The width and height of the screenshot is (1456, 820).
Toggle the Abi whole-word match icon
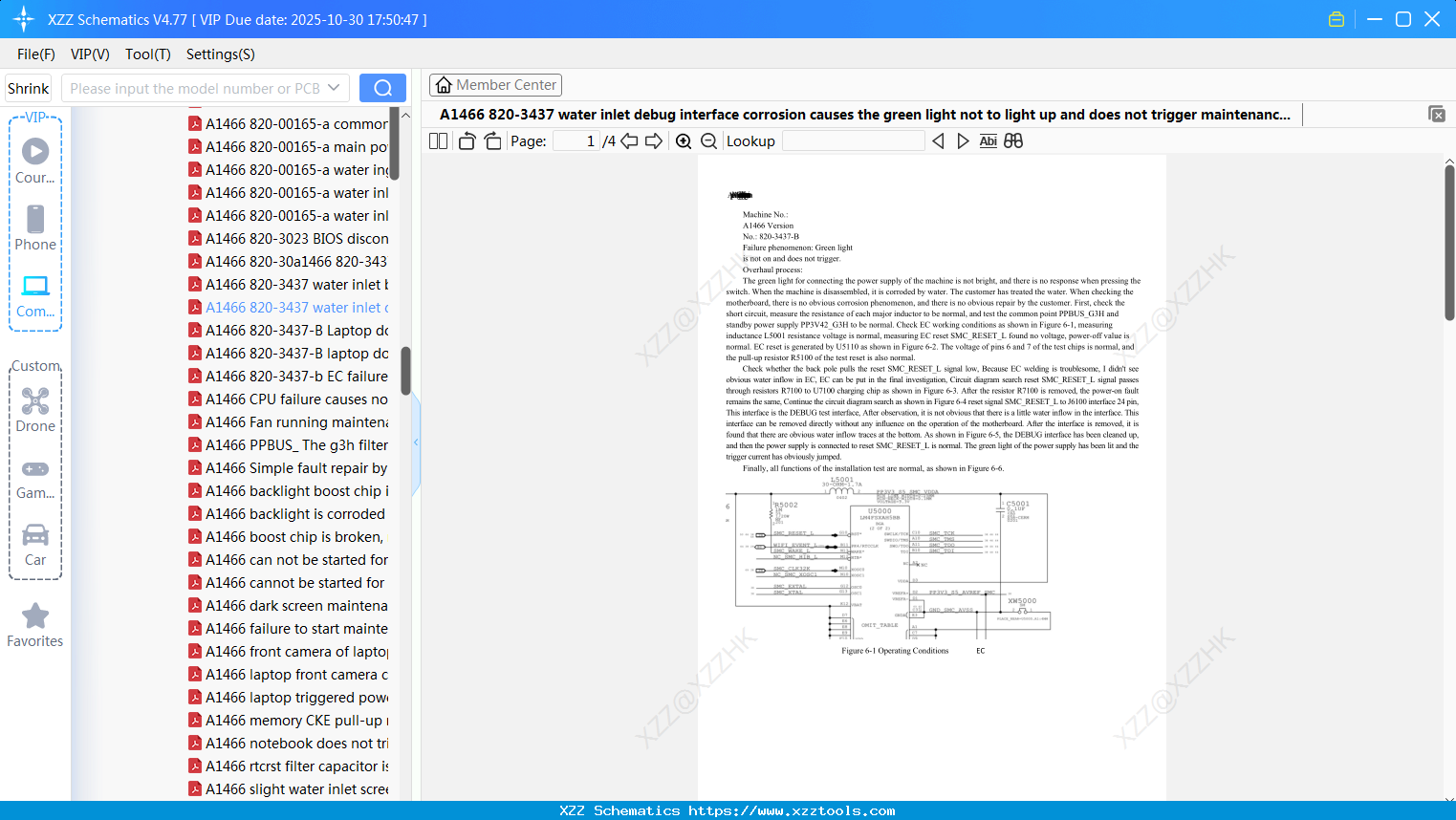point(989,140)
